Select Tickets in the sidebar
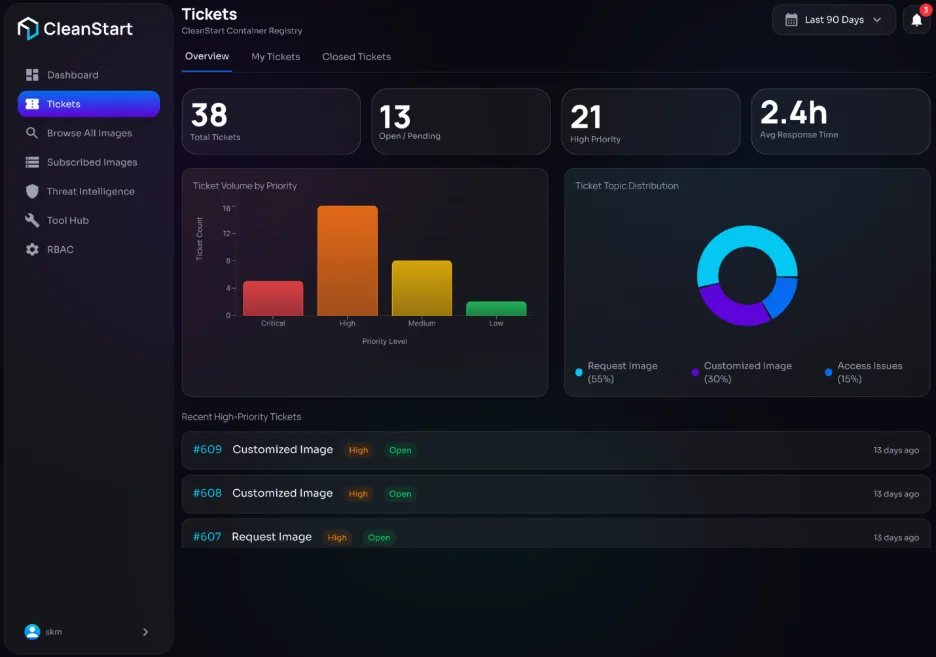 click(89, 104)
